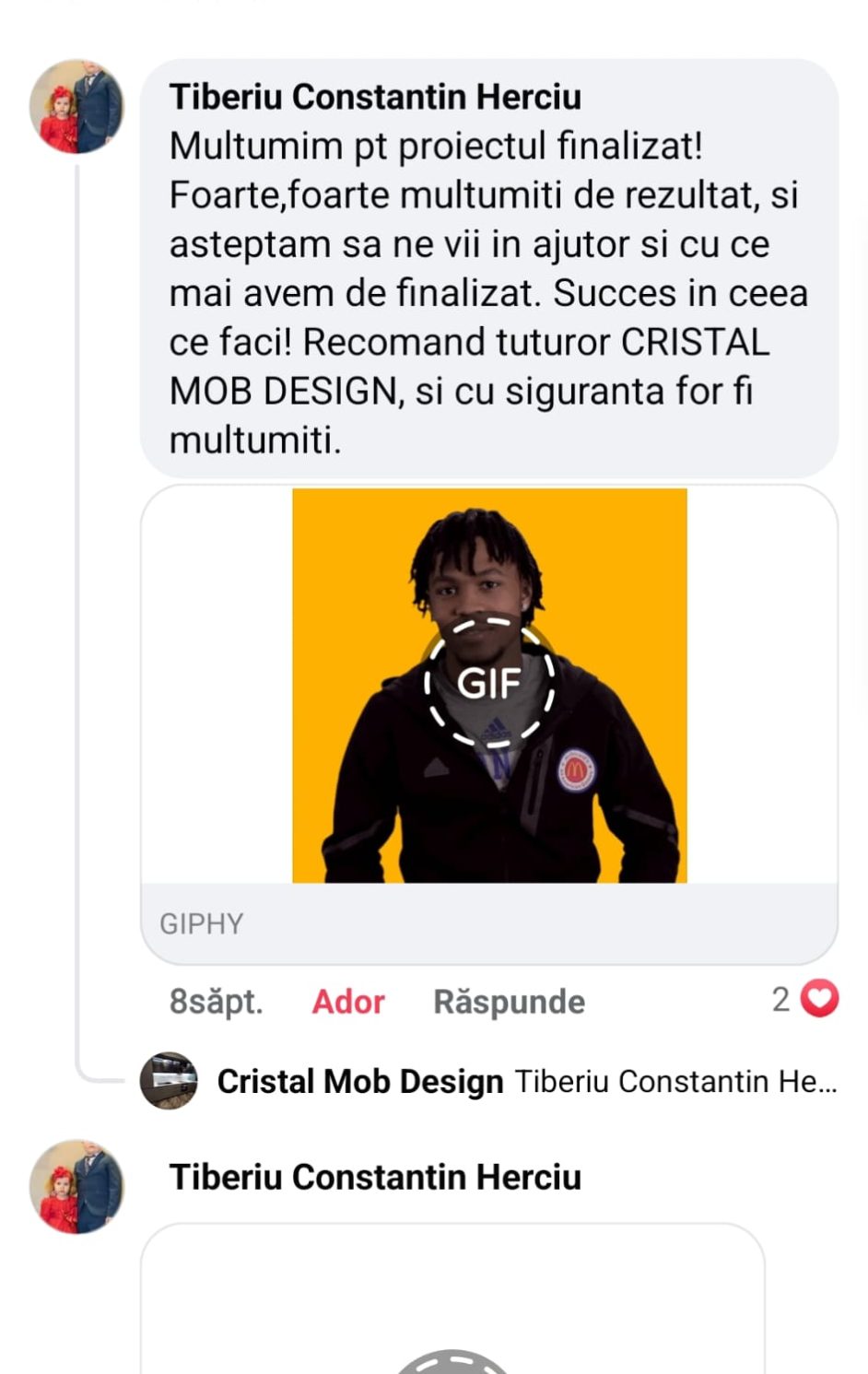Open the GIPHY source label
The height and width of the screenshot is (1374, 868).
pyautogui.click(x=202, y=923)
